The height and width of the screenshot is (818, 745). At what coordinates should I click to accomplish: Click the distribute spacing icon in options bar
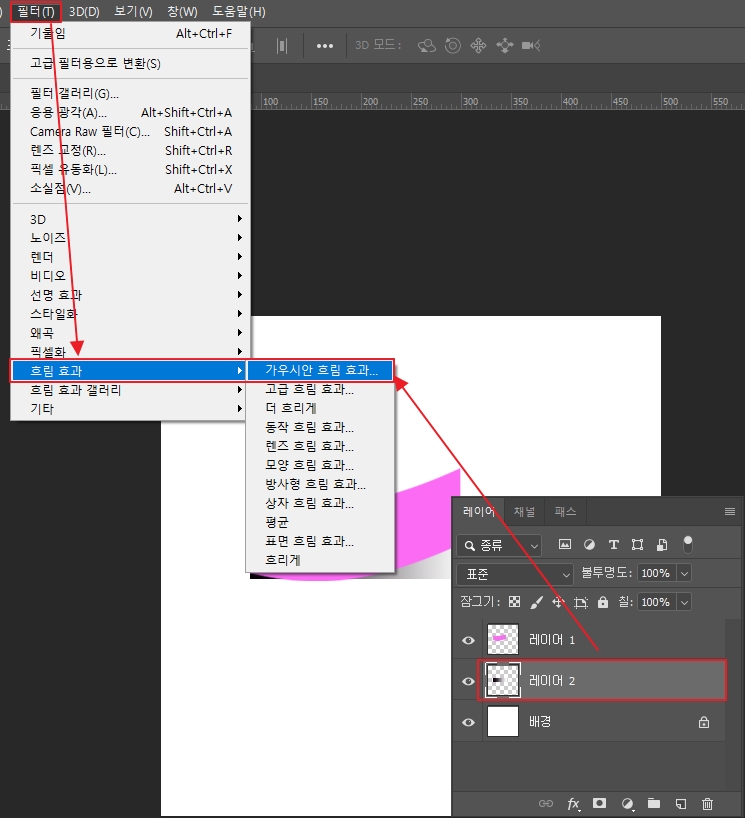coord(282,45)
